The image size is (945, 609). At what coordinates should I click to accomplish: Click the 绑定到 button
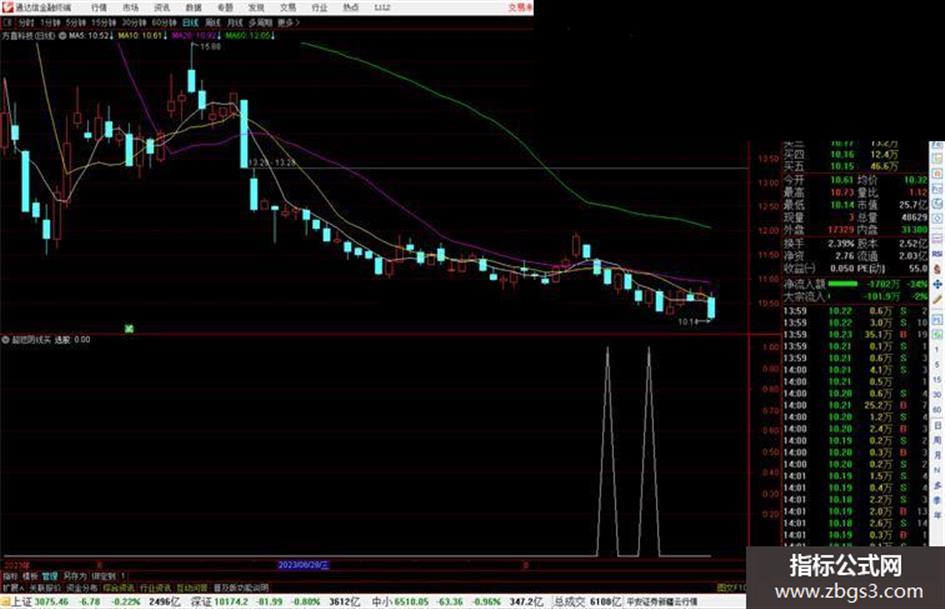click(103, 576)
